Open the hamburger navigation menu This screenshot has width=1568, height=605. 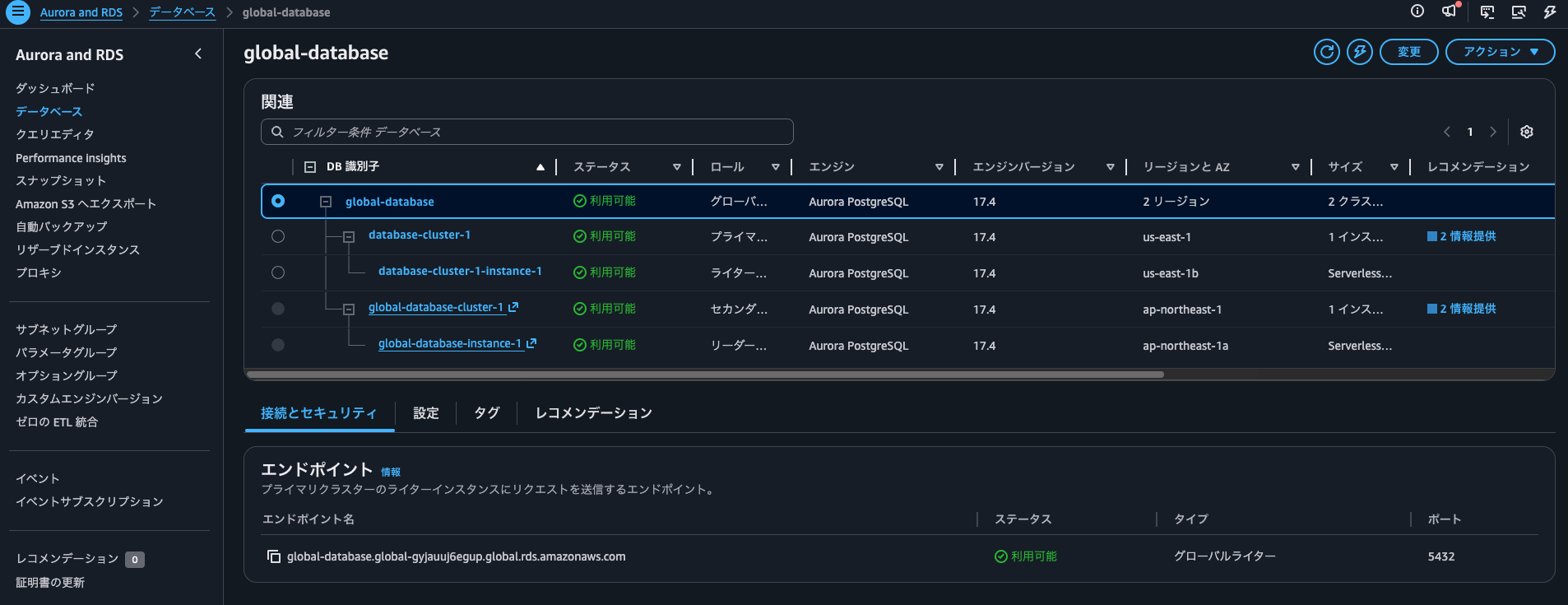click(x=17, y=12)
